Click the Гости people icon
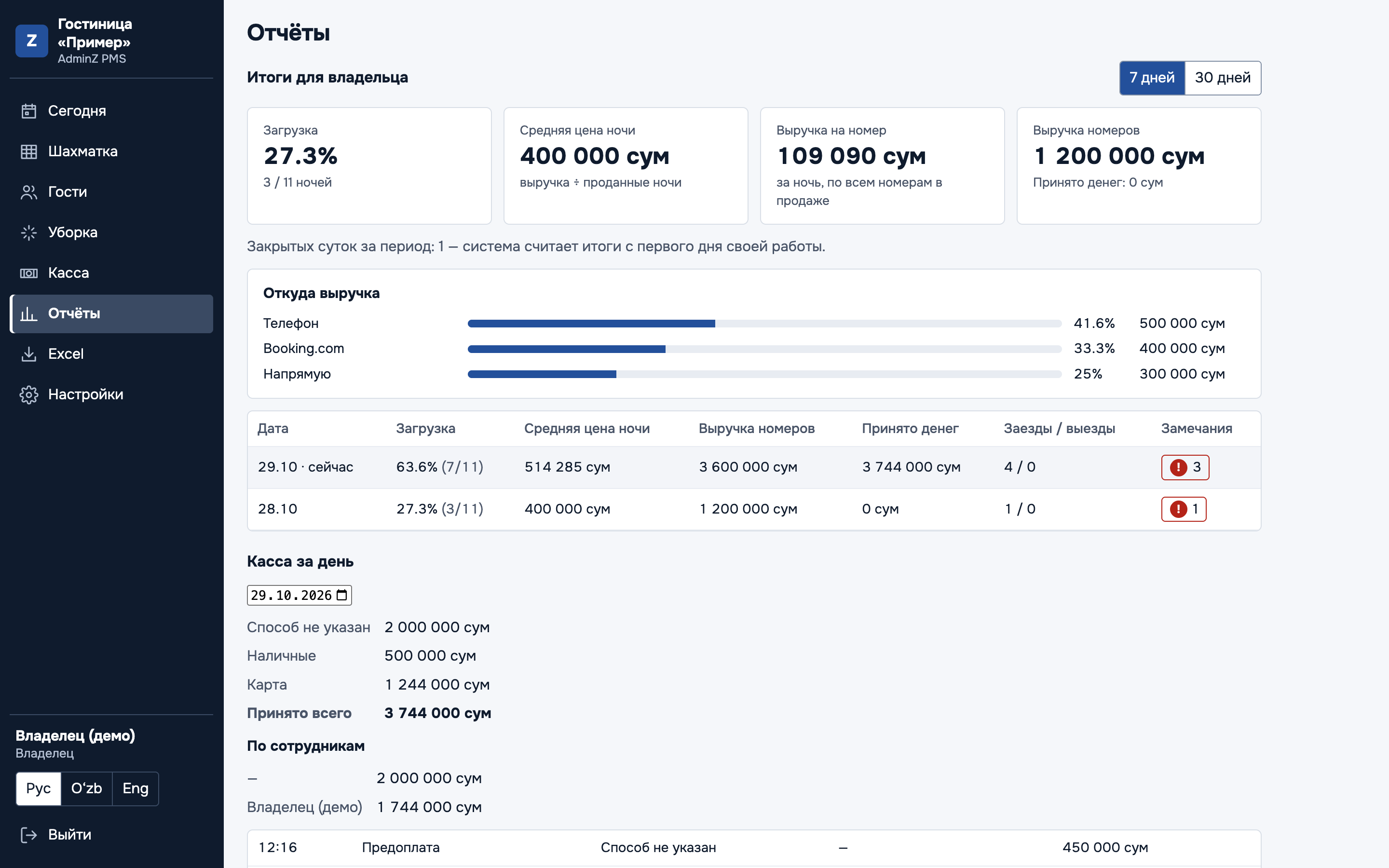Image resolution: width=1389 pixels, height=868 pixels. click(x=29, y=192)
